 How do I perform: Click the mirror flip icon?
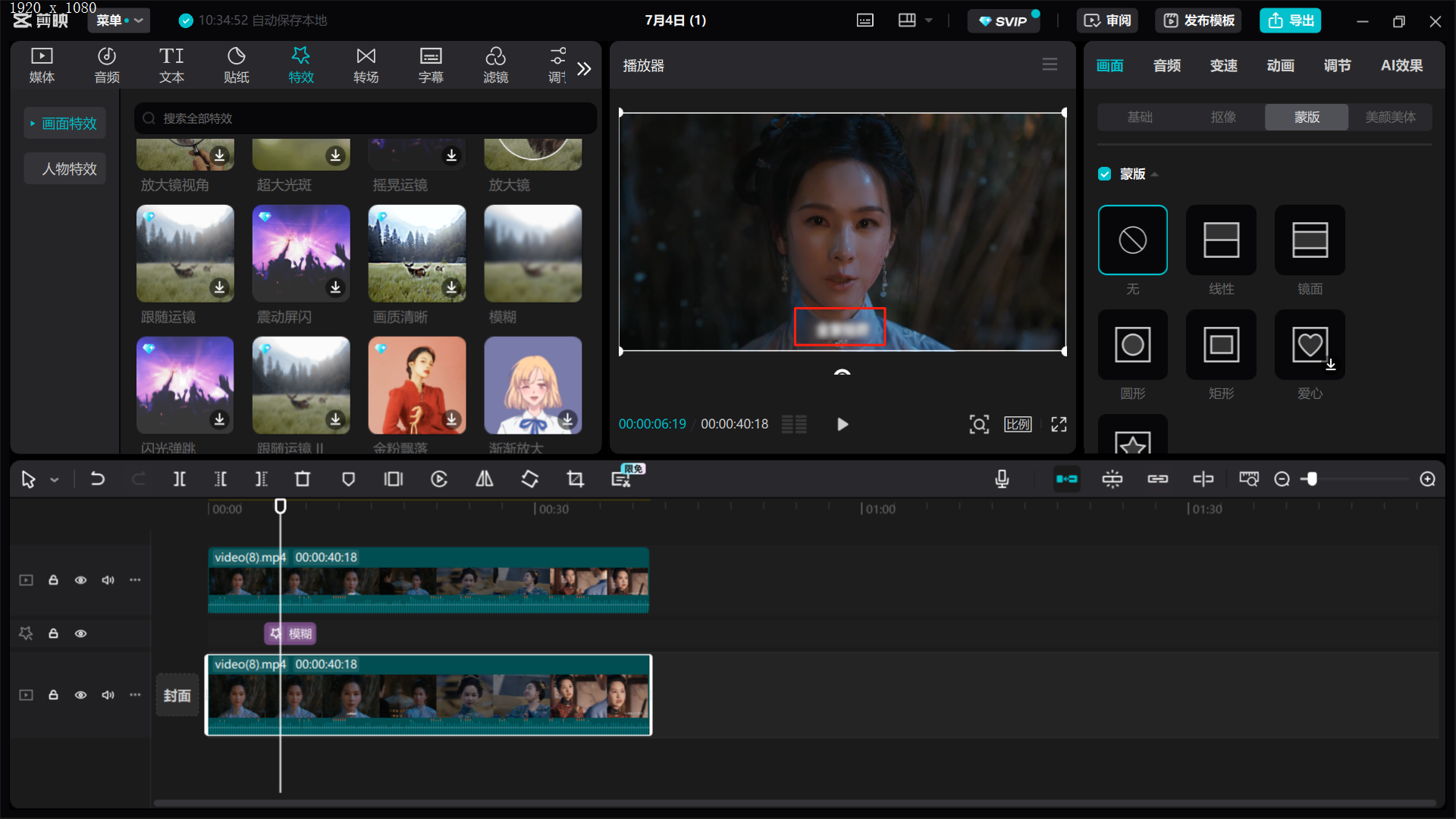(485, 479)
